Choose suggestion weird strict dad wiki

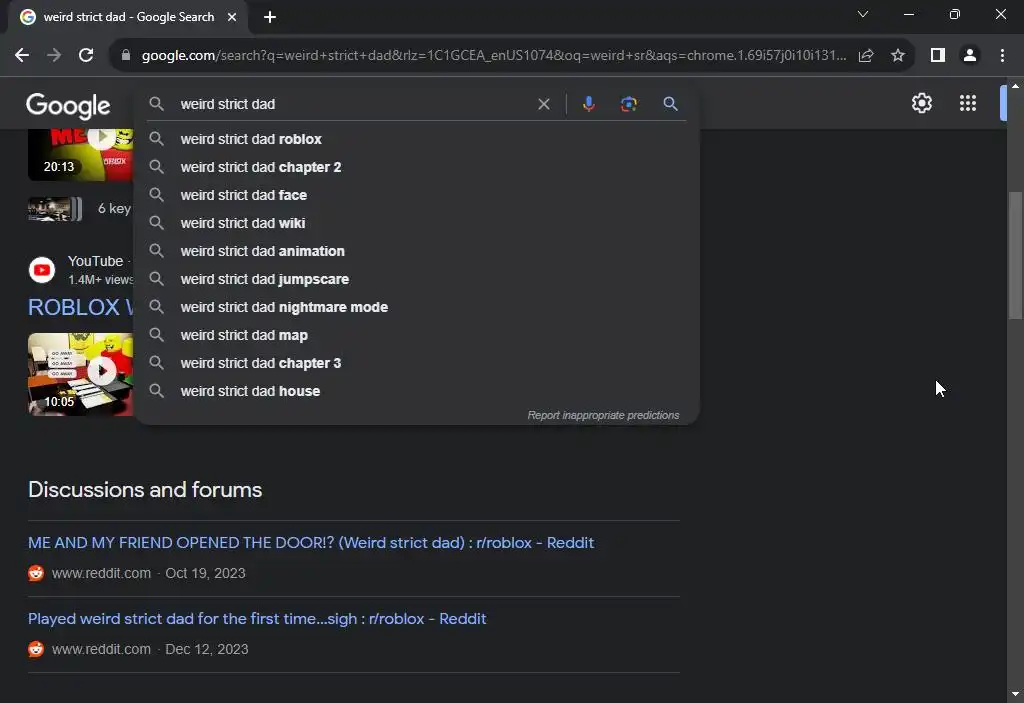click(417, 223)
